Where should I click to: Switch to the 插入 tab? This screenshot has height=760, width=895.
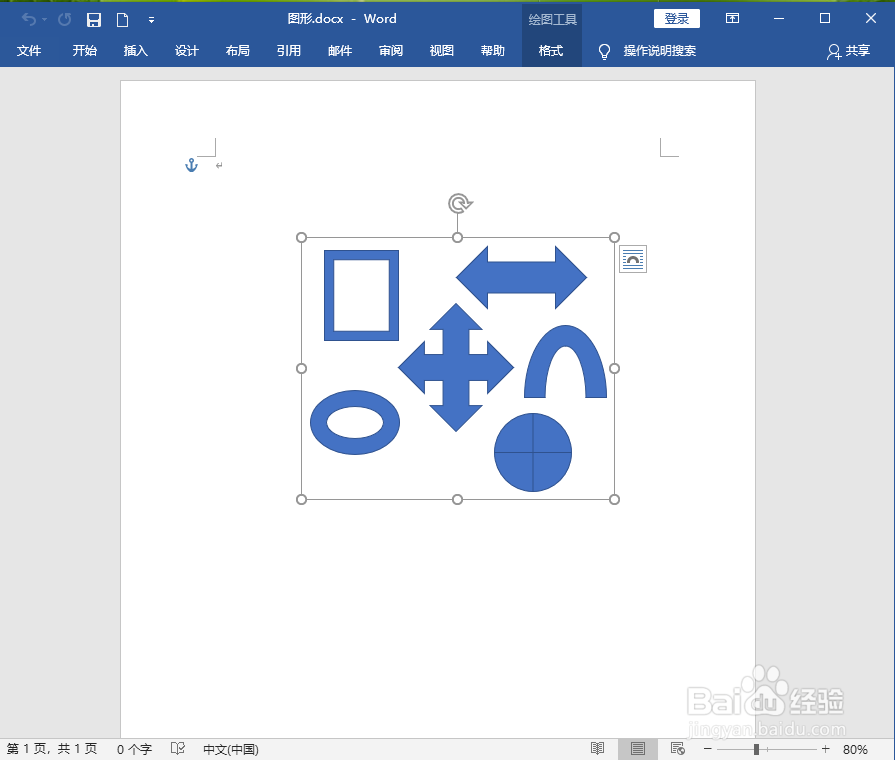(x=136, y=51)
